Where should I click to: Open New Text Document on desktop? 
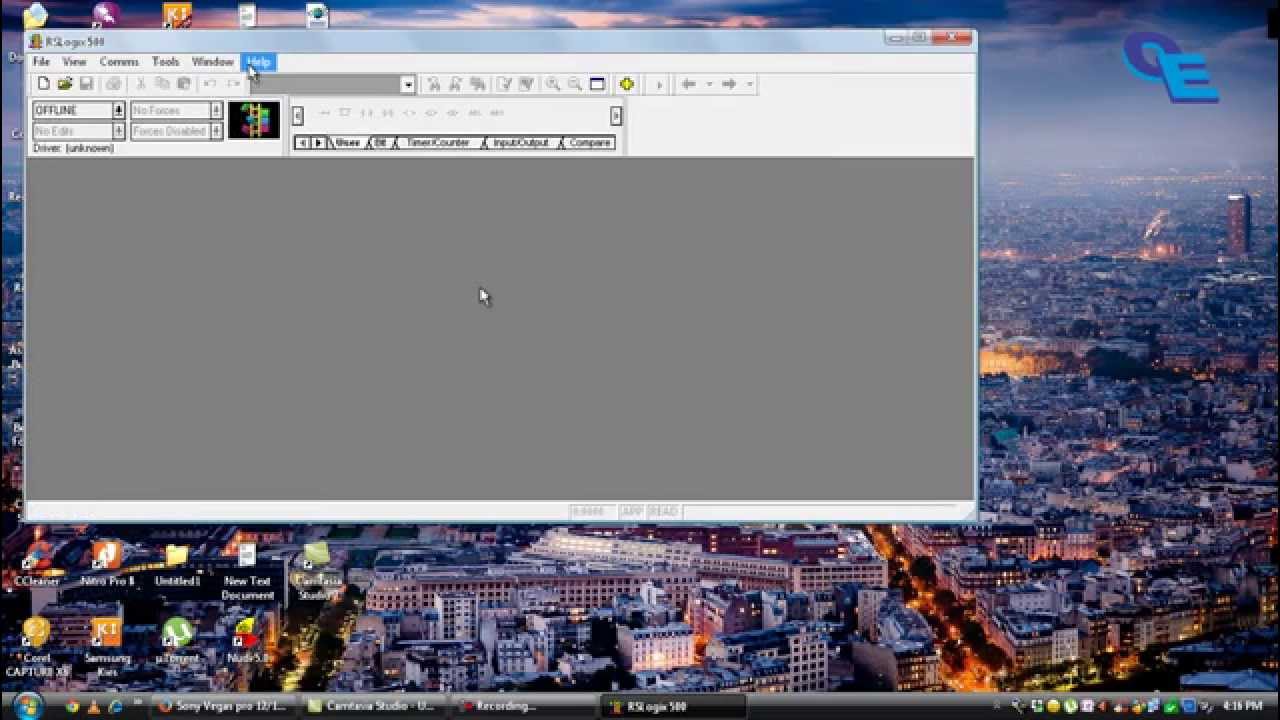(247, 571)
